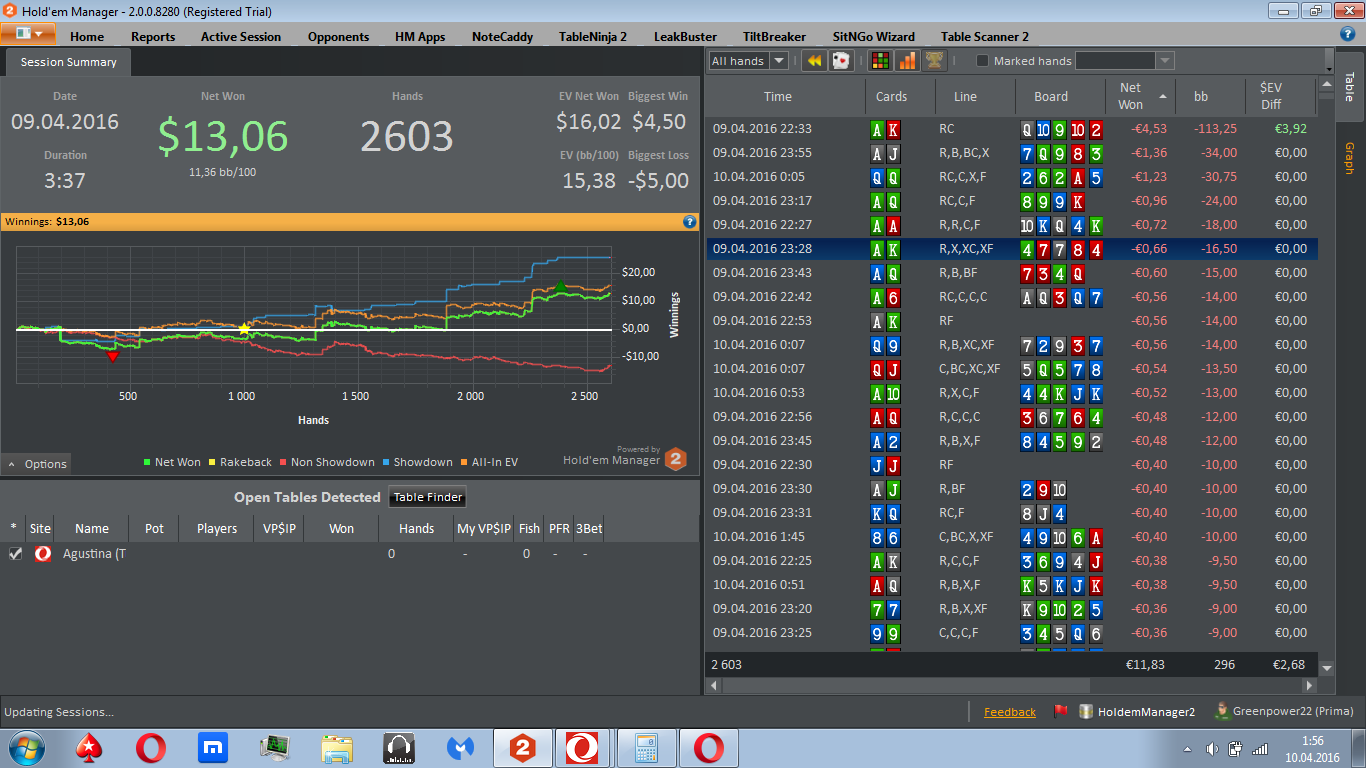Sort by the $EV Diff column header
1366x768 pixels.
coord(1281,97)
